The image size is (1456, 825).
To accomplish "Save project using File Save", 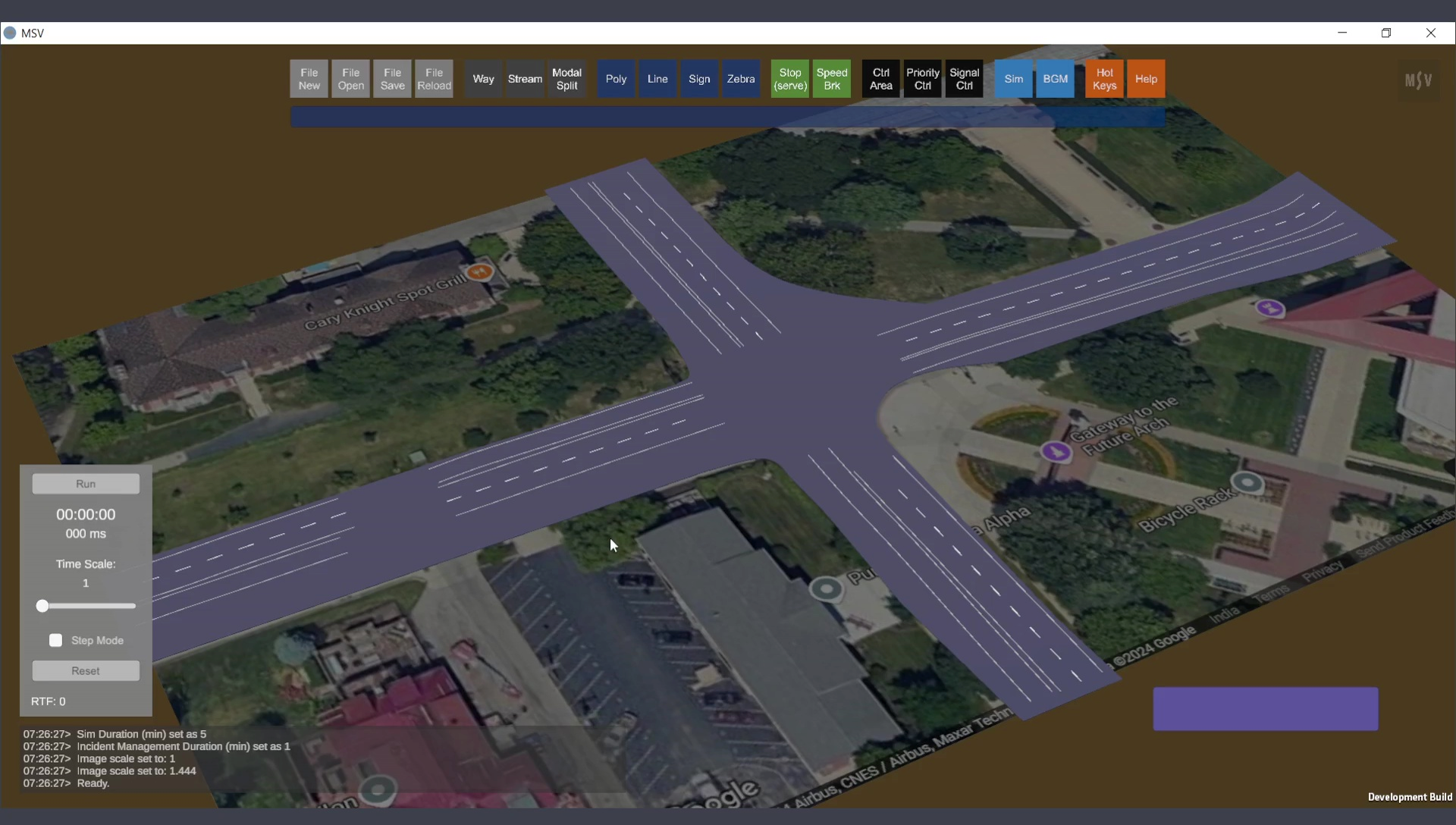I will coord(392,79).
